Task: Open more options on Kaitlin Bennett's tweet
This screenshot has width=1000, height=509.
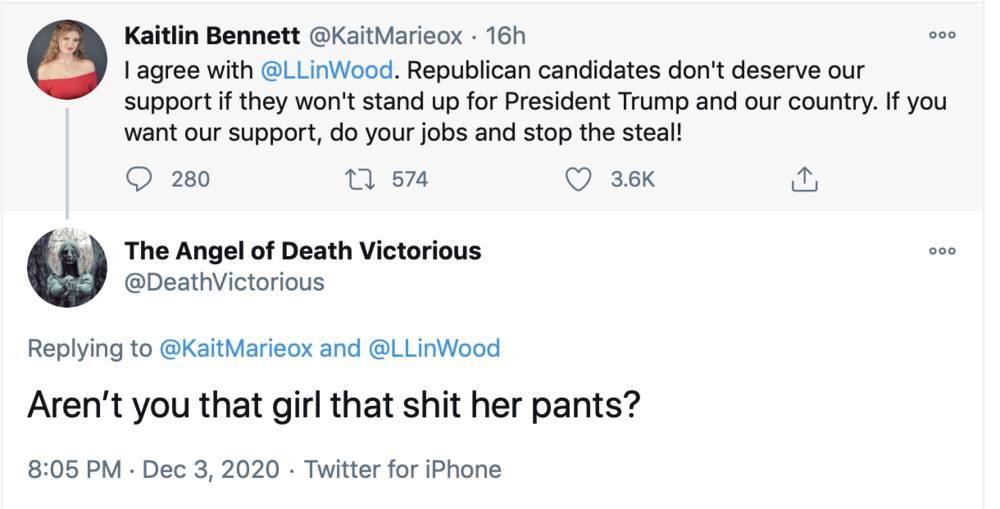Action: click(942, 36)
